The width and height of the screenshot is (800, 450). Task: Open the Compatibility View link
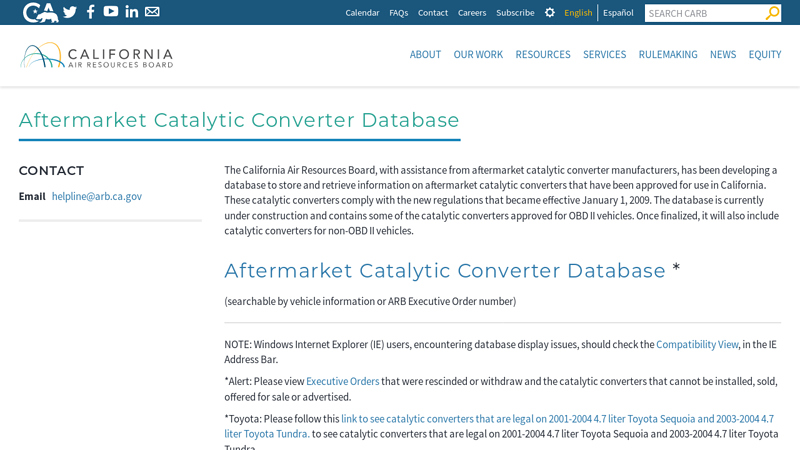pos(697,344)
